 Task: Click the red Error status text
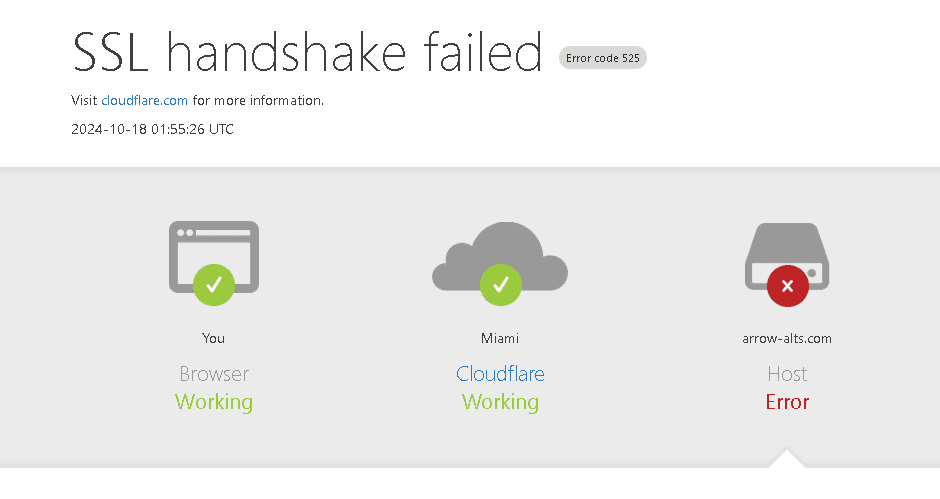click(787, 402)
